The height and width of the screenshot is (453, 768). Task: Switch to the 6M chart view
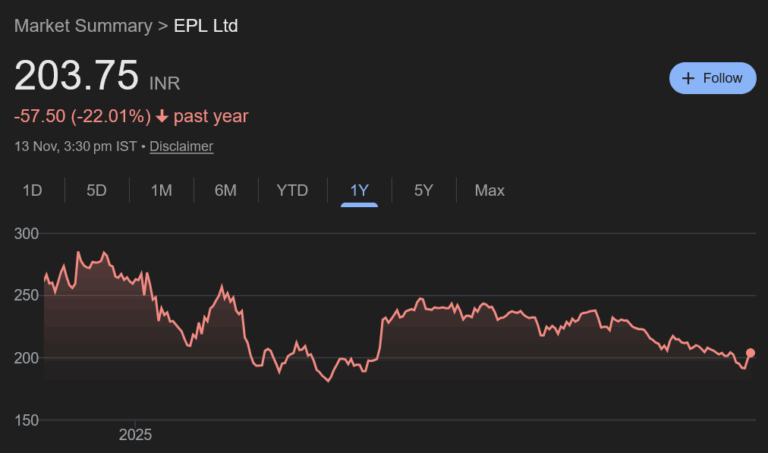225,190
